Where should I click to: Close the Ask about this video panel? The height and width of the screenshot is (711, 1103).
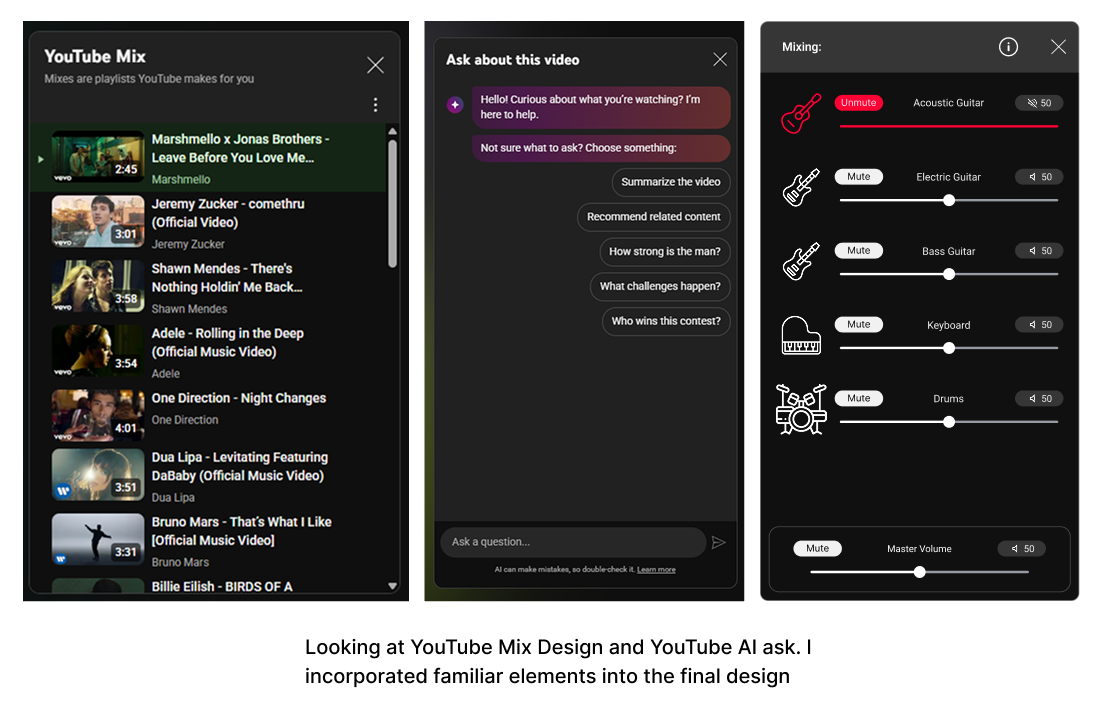[720, 60]
